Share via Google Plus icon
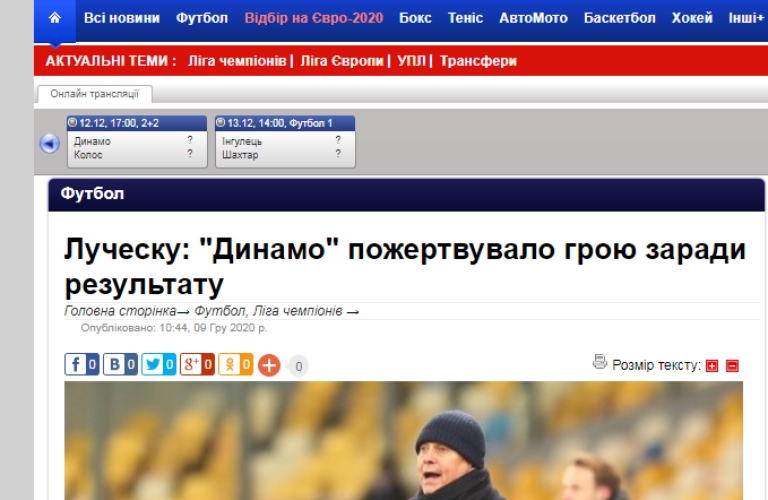 [197, 364]
